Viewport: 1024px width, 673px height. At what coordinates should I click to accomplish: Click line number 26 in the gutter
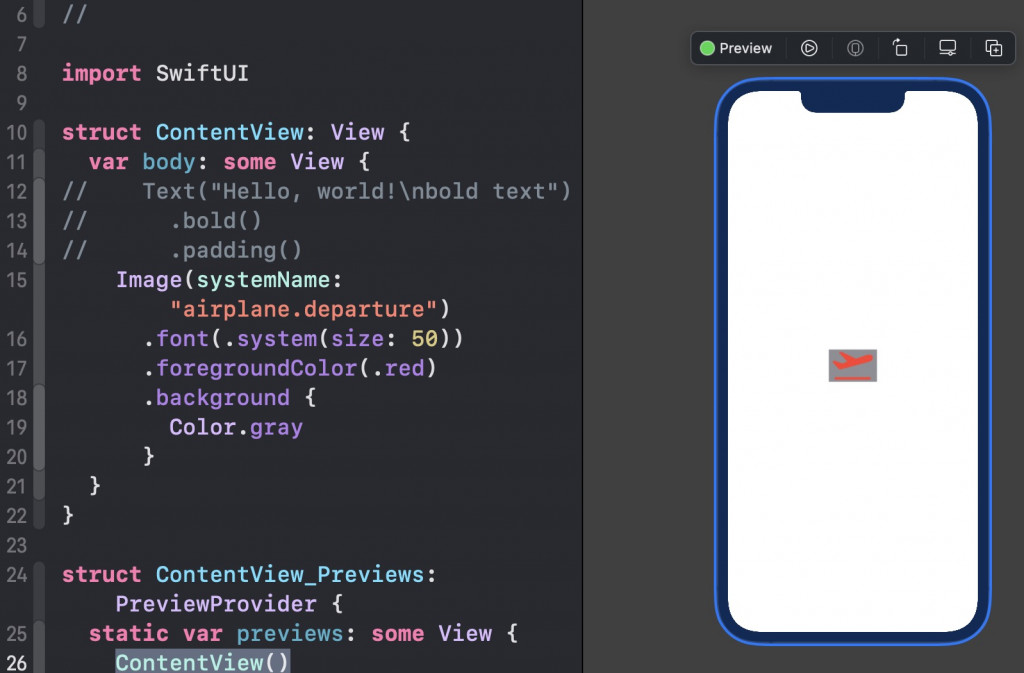point(16,663)
